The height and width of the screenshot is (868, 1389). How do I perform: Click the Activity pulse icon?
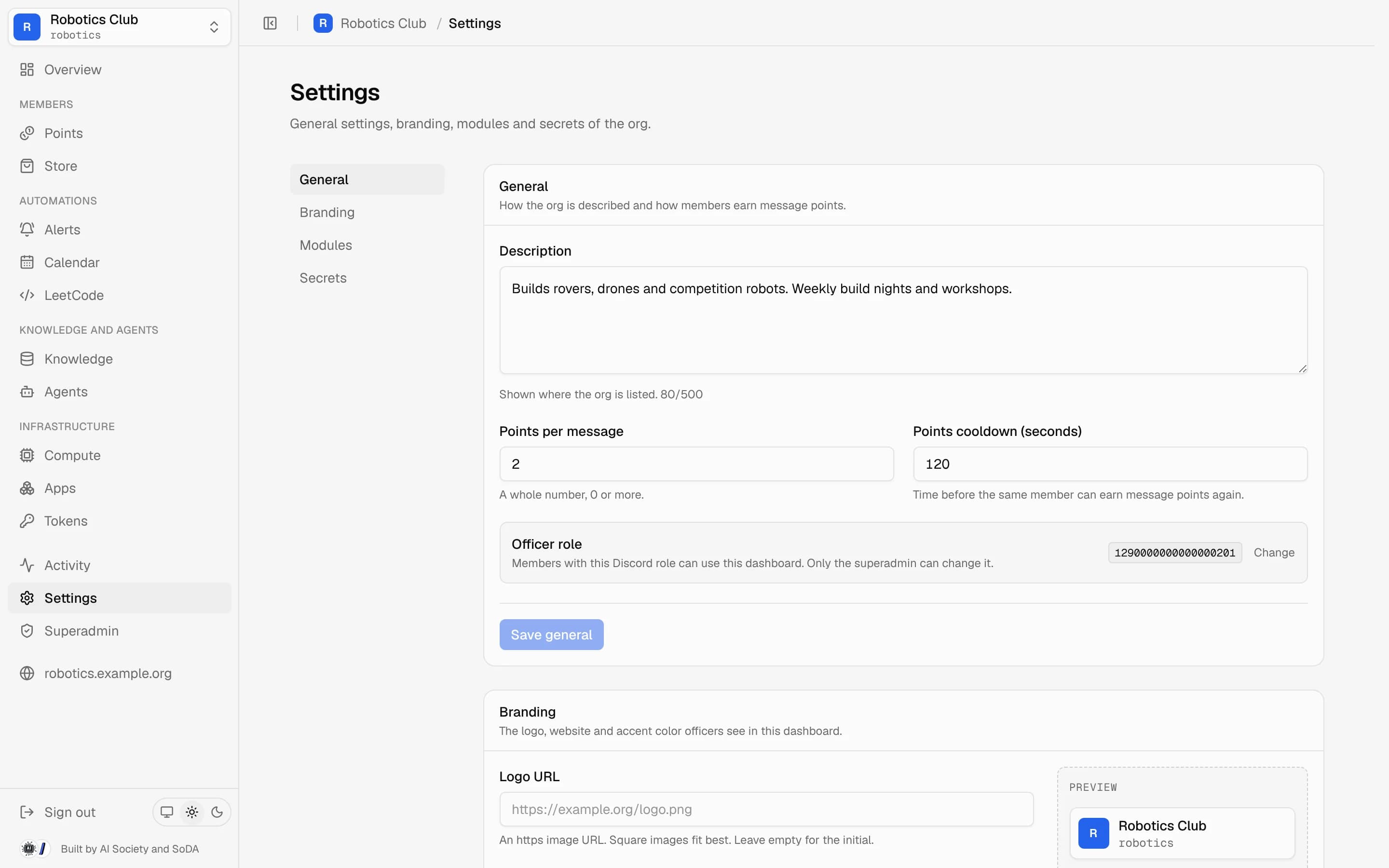click(27, 565)
